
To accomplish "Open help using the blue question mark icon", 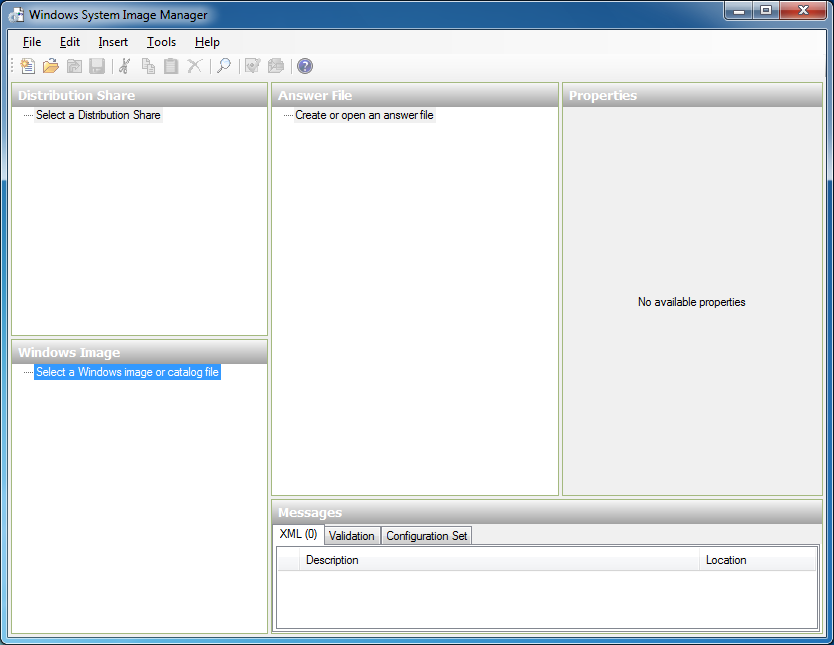I will 305,66.
